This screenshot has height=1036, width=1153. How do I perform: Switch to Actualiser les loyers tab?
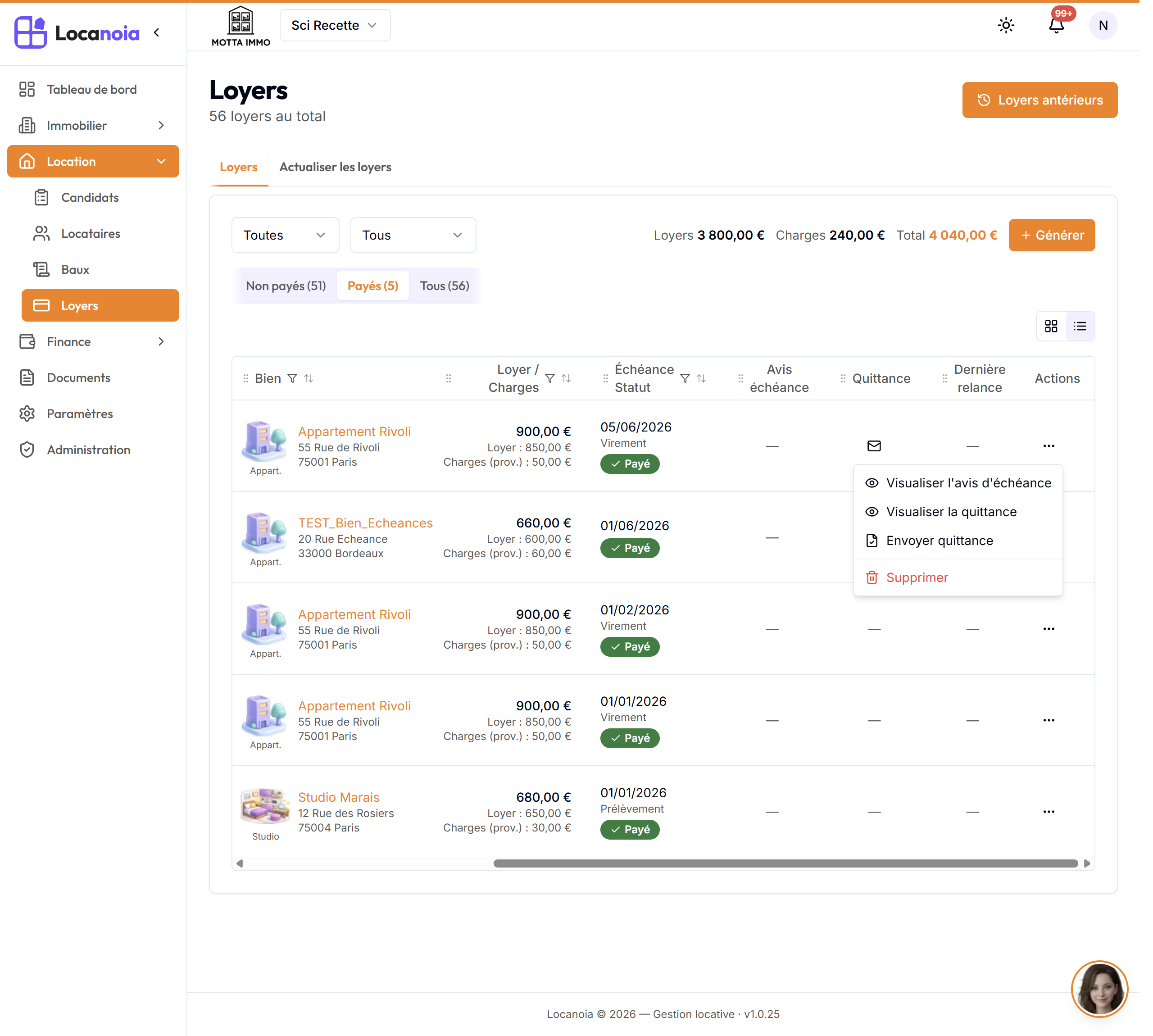[335, 167]
